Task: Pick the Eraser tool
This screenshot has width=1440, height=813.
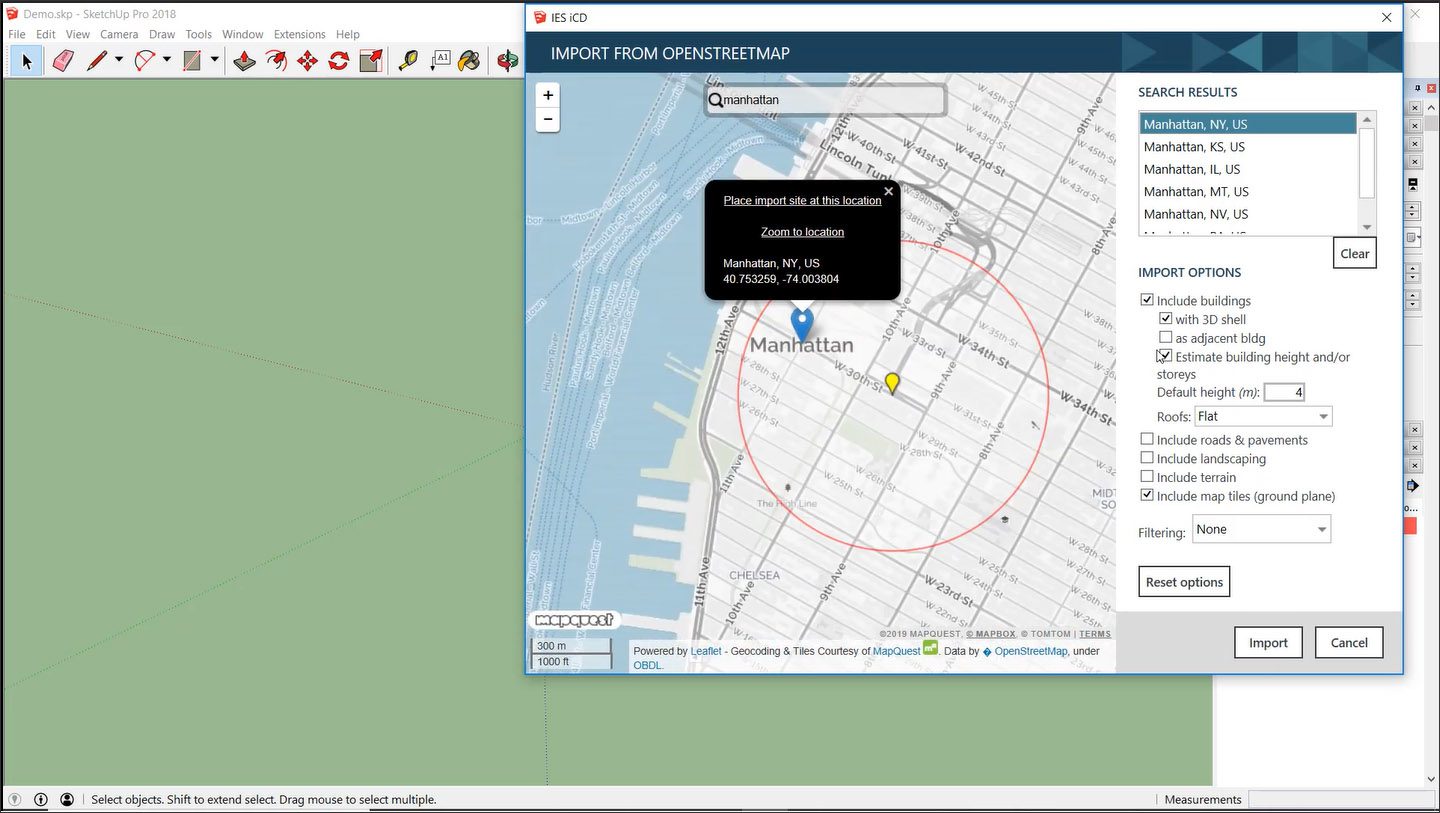Action: coord(62,61)
